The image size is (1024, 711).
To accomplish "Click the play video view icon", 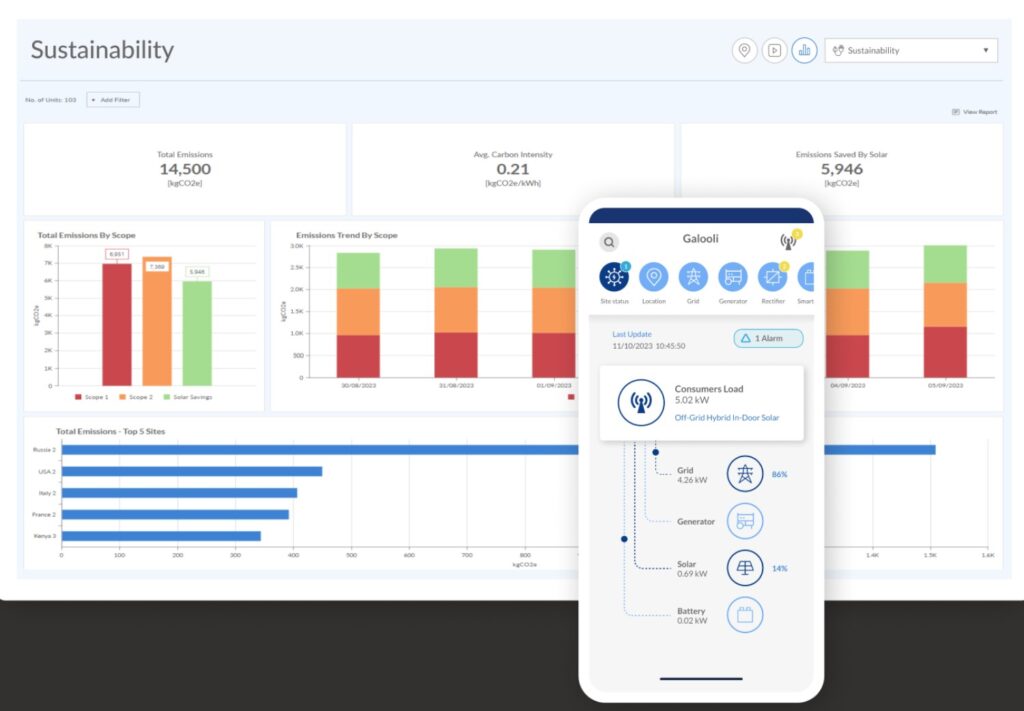I will (773, 50).
